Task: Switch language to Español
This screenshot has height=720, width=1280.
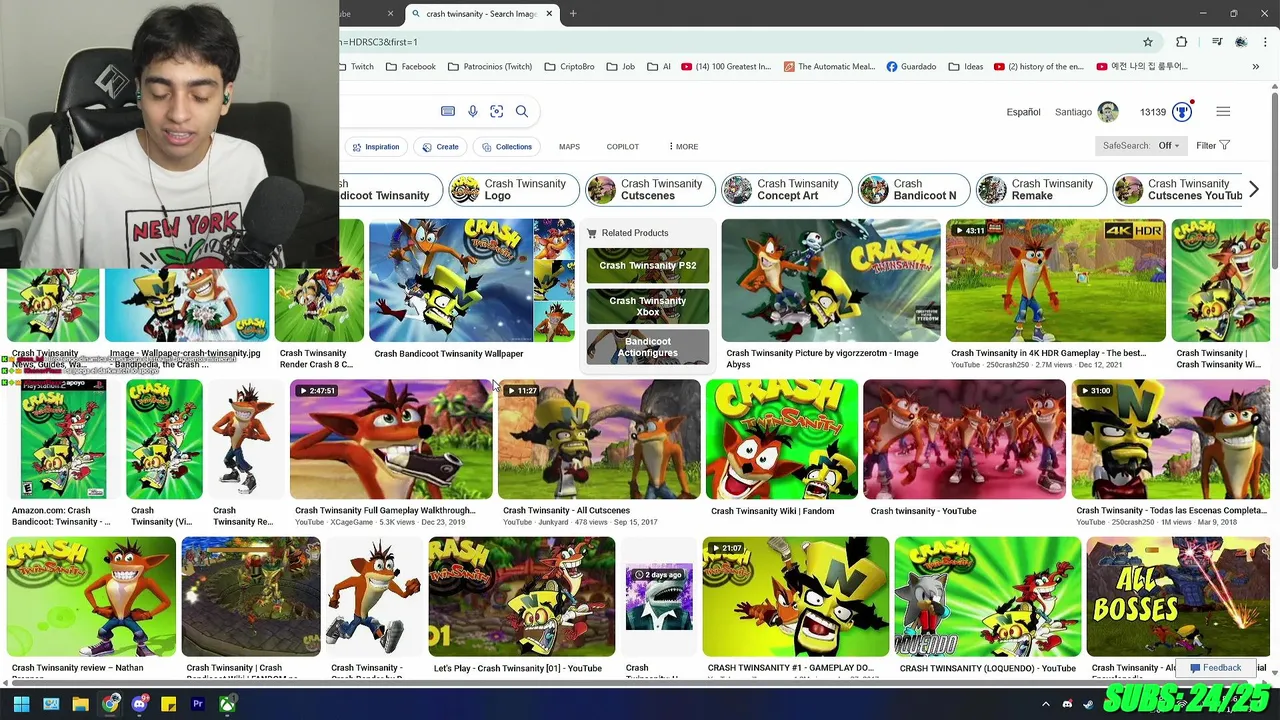Action: (1023, 112)
